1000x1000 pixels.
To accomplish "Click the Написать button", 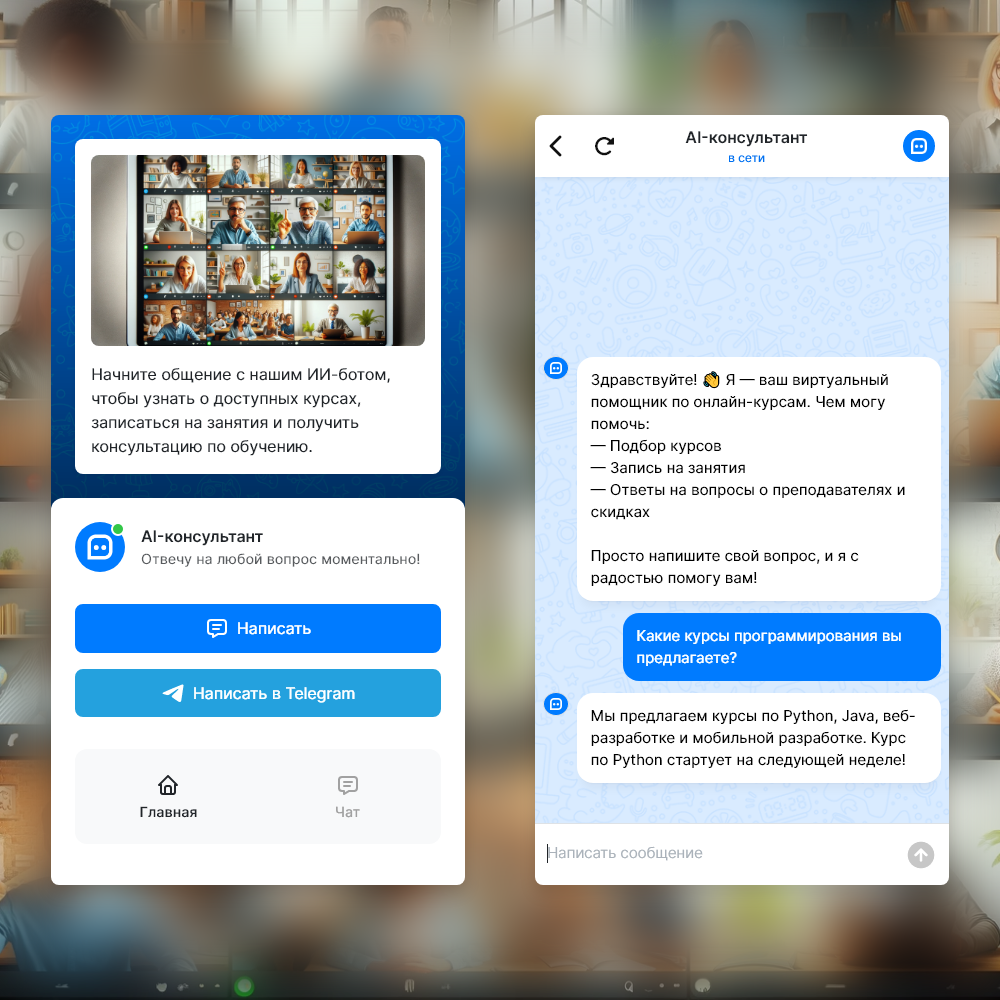I will pyautogui.click(x=258, y=628).
